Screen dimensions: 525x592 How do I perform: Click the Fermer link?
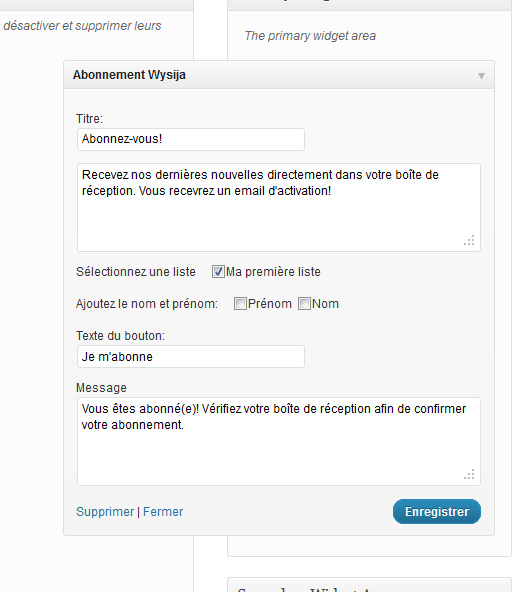[x=163, y=512]
